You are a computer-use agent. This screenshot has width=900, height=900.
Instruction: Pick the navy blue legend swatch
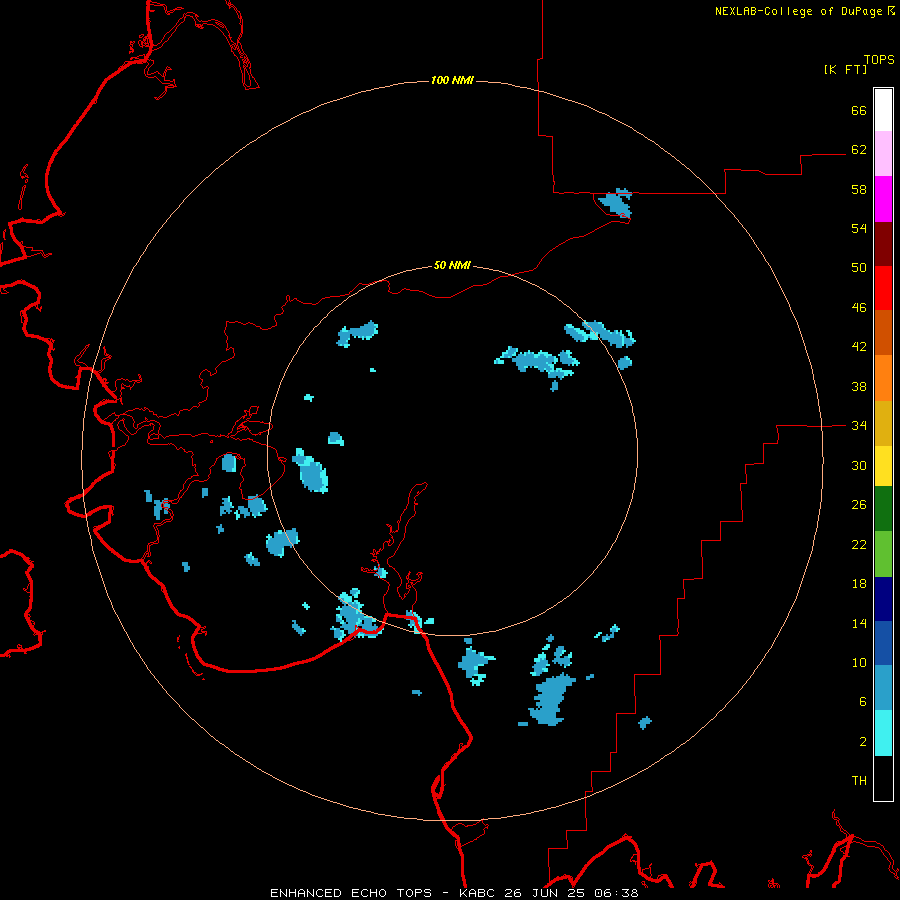[x=883, y=599]
